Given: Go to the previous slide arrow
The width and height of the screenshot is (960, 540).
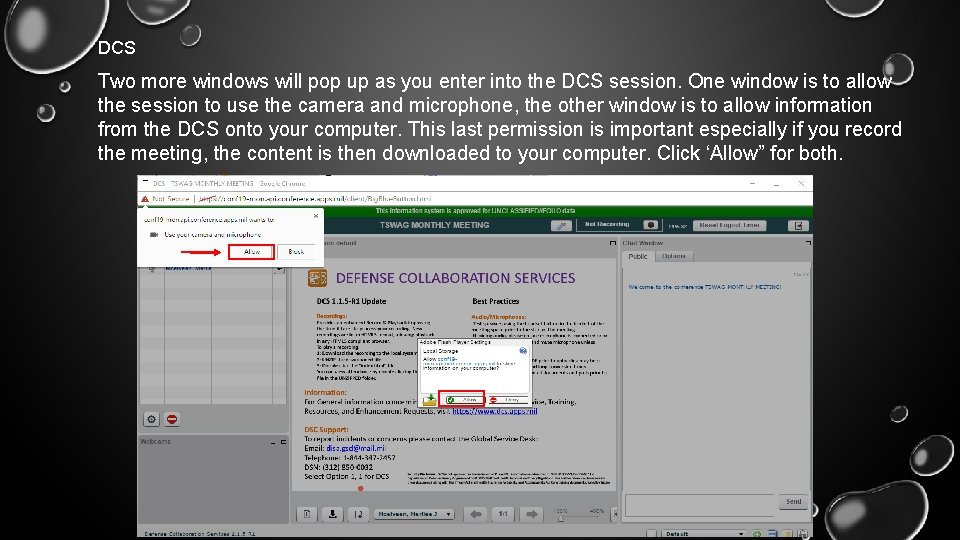Looking at the screenshot, I should (475, 514).
